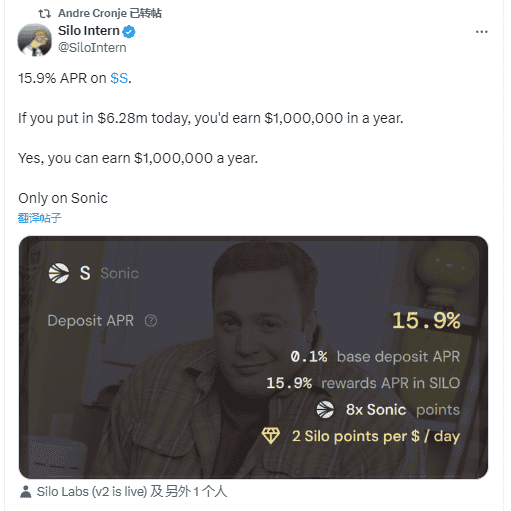Click the repost arrows icon
511x511 pixels.
point(44,14)
